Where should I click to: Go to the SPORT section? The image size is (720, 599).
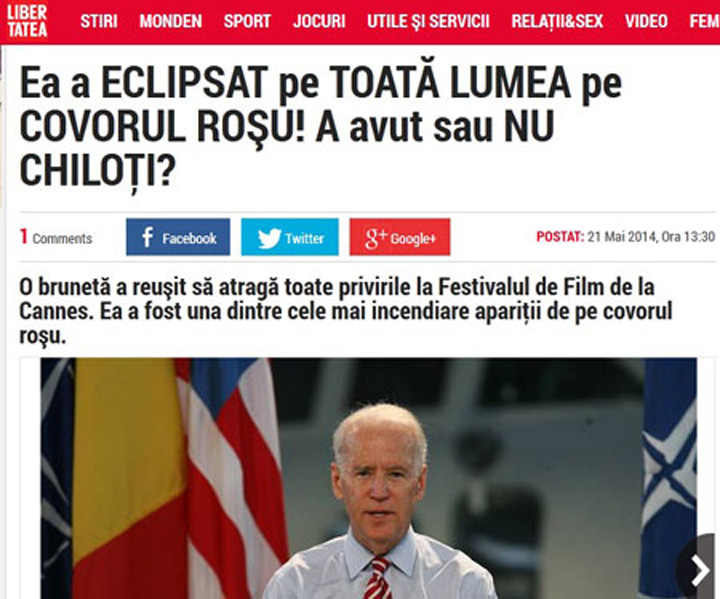(x=248, y=21)
